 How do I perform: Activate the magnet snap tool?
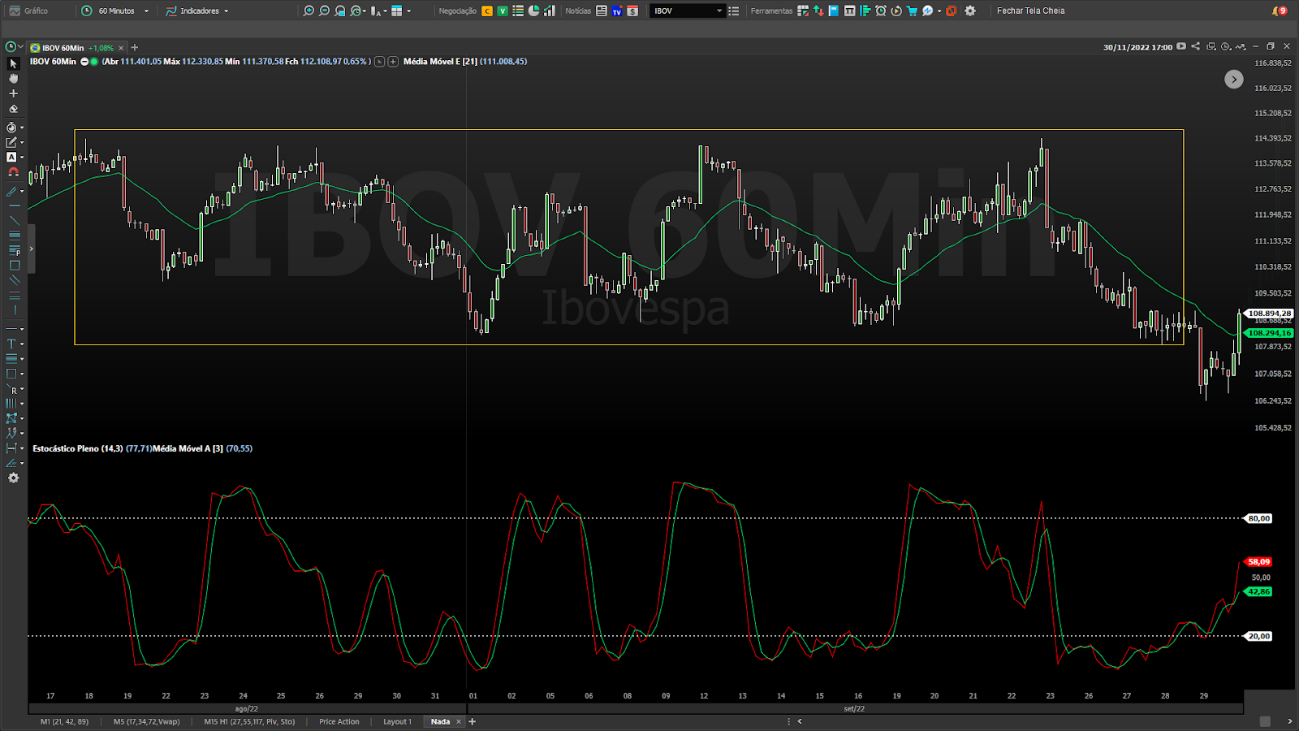[x=13, y=172]
